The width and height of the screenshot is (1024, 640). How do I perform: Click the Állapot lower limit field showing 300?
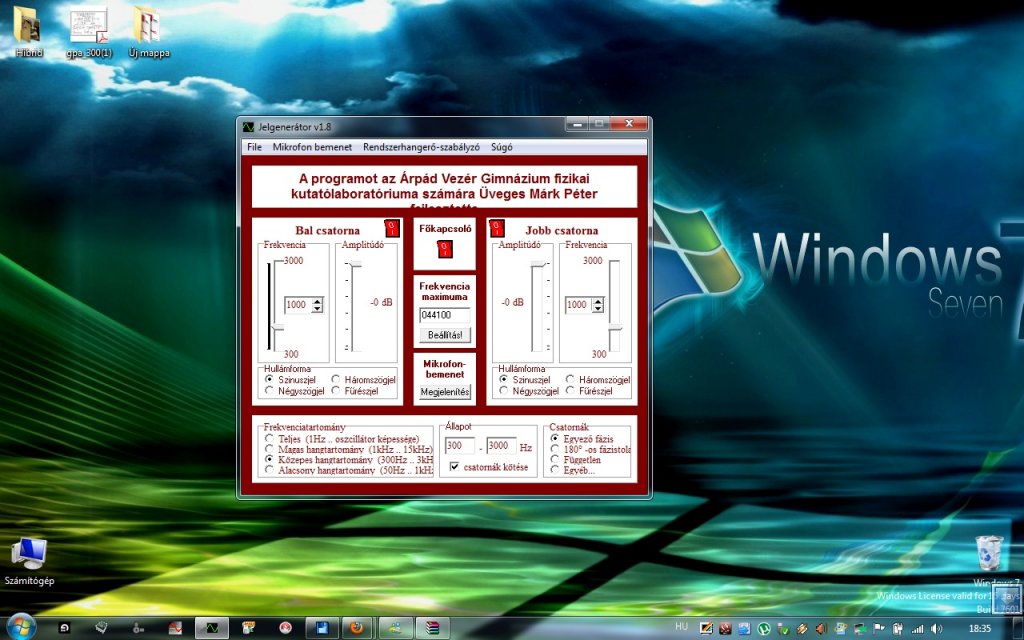[x=460, y=445]
